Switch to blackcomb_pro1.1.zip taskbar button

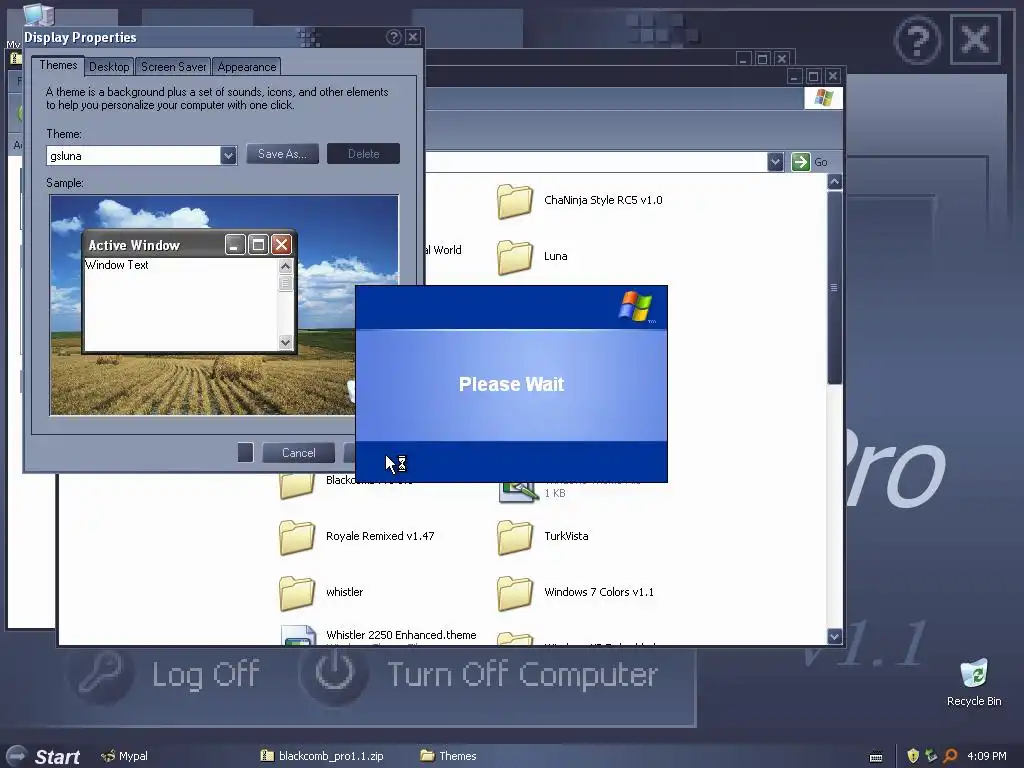(x=322, y=756)
